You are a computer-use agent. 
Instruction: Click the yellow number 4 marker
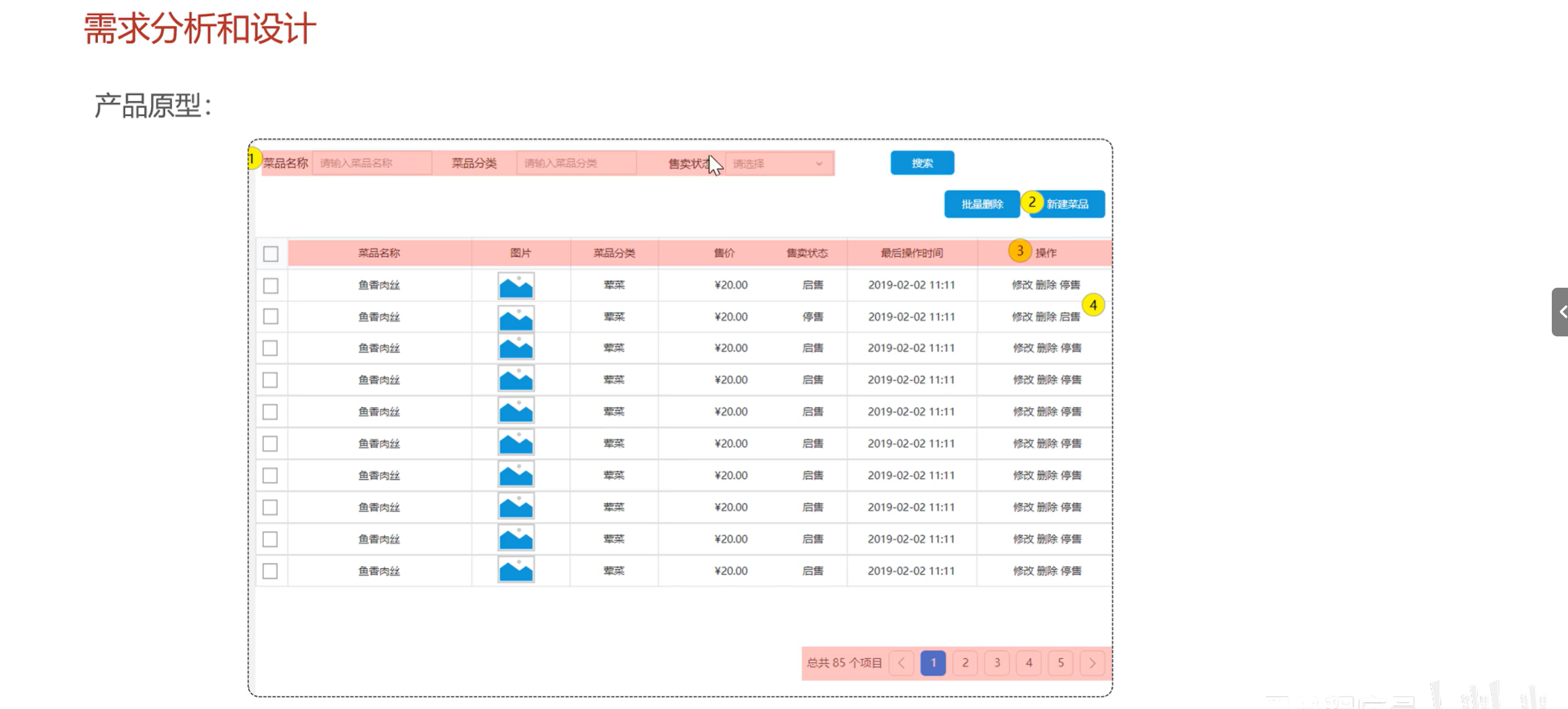[1093, 305]
